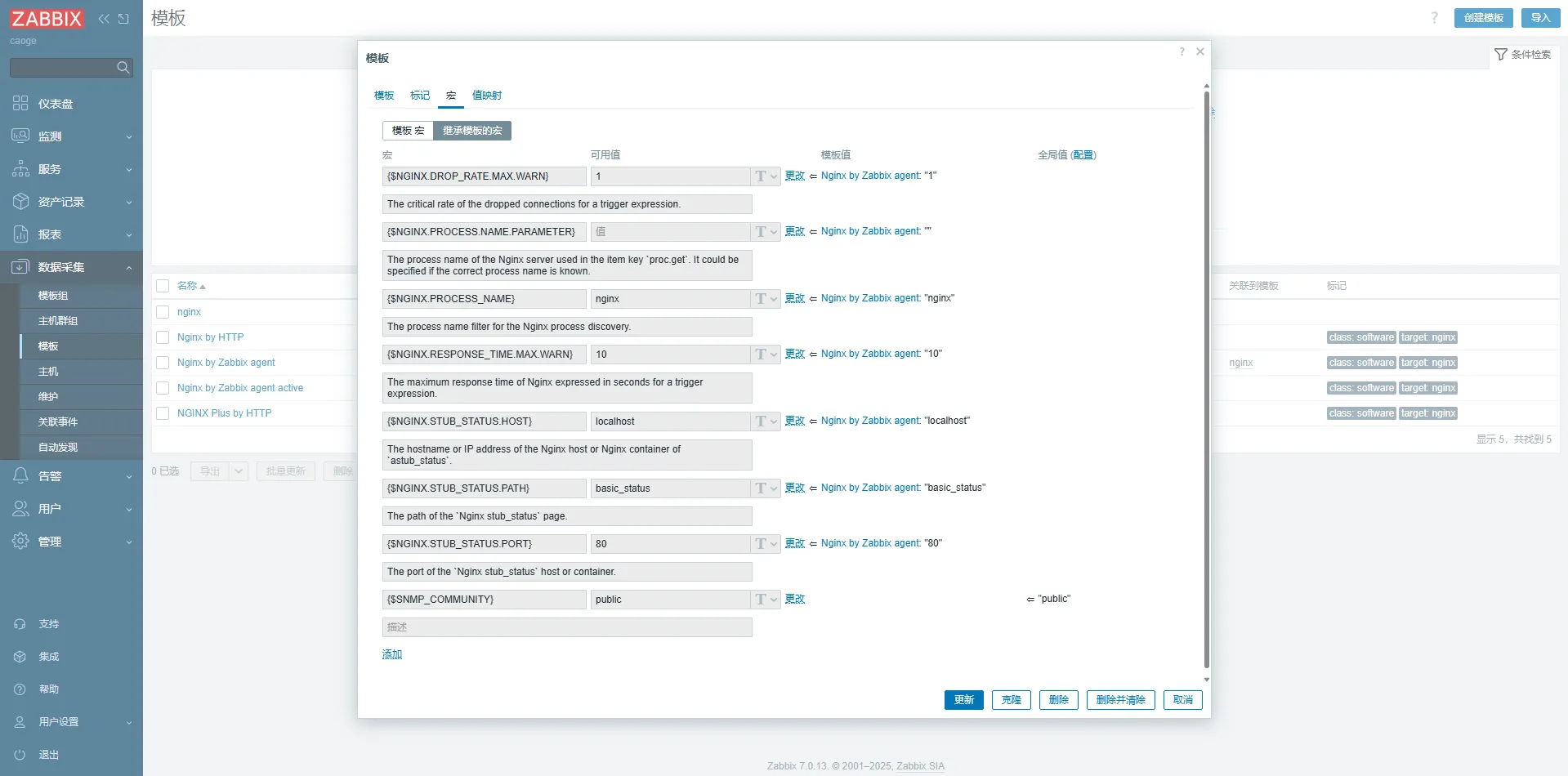Open type dropdown for {$NGINX.RESPONSE_TIME.MAX.WARN}
This screenshot has width=1568, height=776.
pos(766,355)
